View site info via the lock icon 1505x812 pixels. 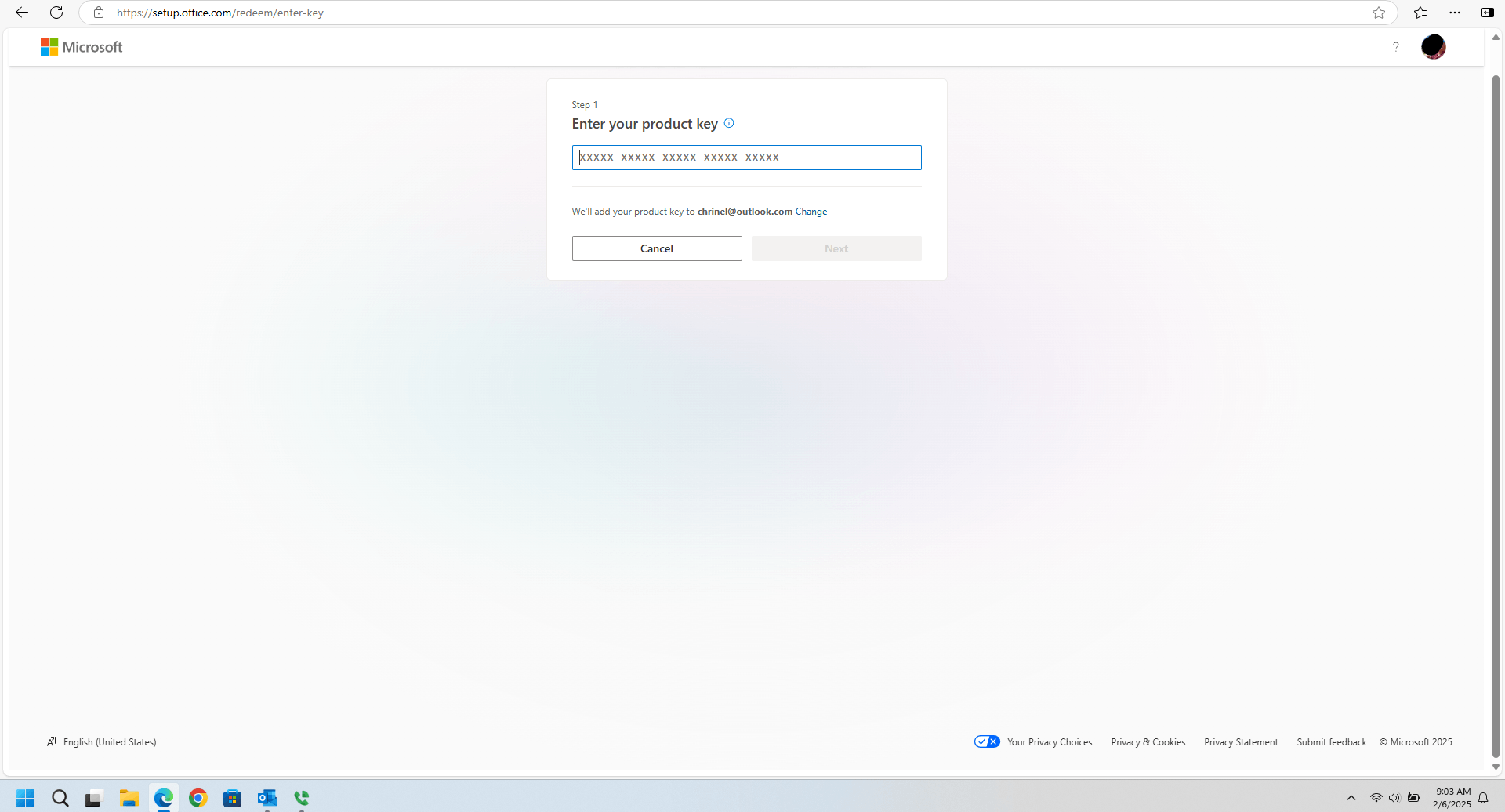(99, 13)
